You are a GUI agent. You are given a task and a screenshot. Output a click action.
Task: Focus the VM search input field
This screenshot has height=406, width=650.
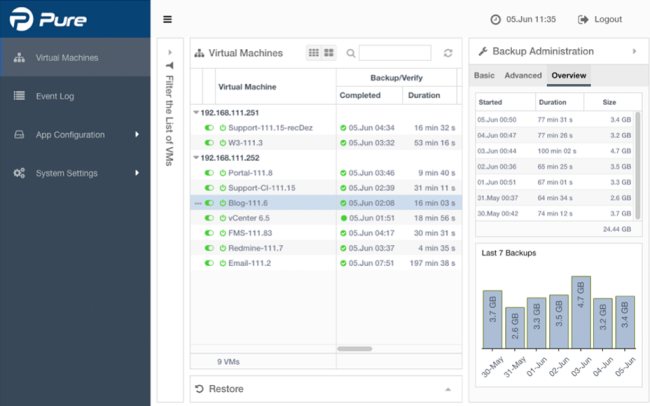pyautogui.click(x=395, y=53)
